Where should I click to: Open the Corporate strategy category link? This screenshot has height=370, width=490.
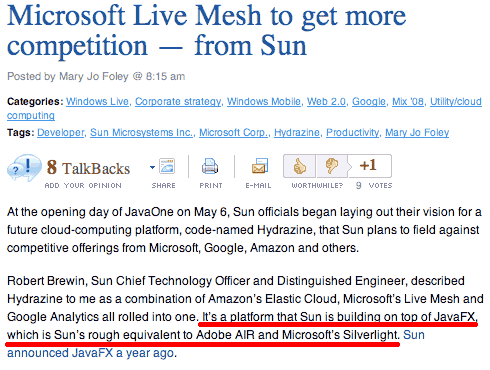(178, 101)
